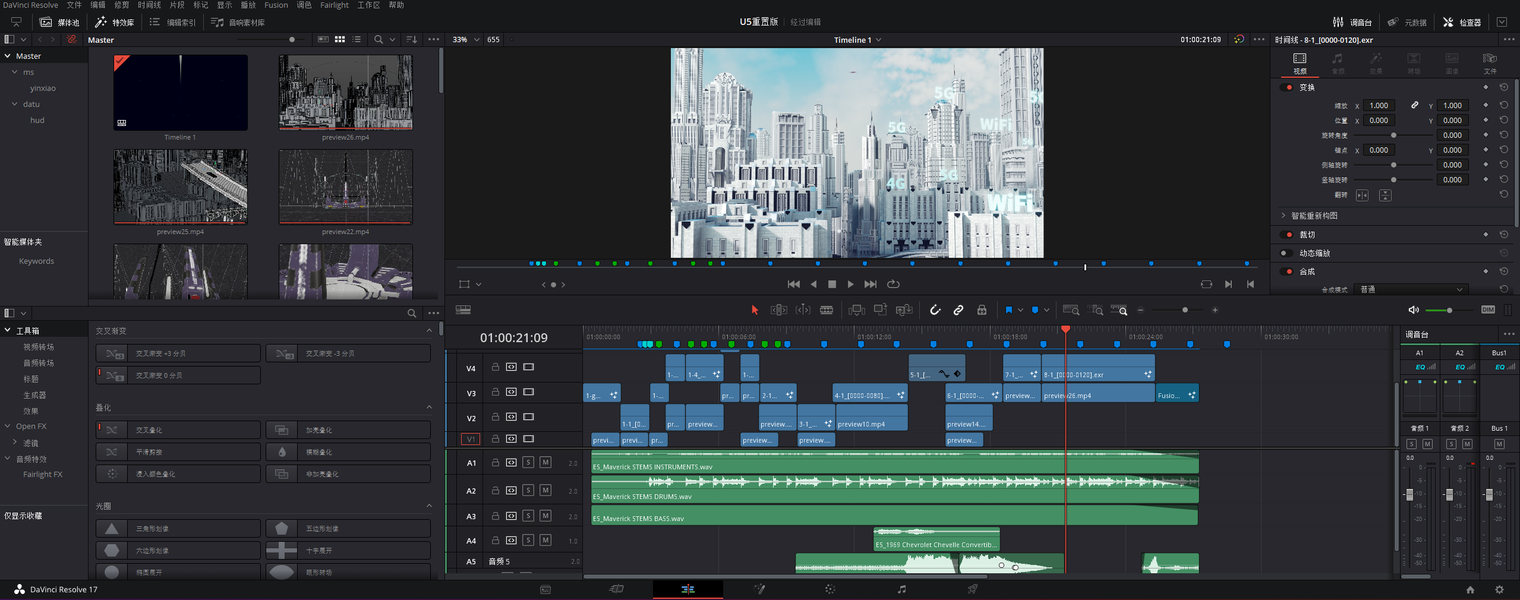Collapse the Master bin tree
Screen dimensions: 1520x600
(x=8, y=56)
